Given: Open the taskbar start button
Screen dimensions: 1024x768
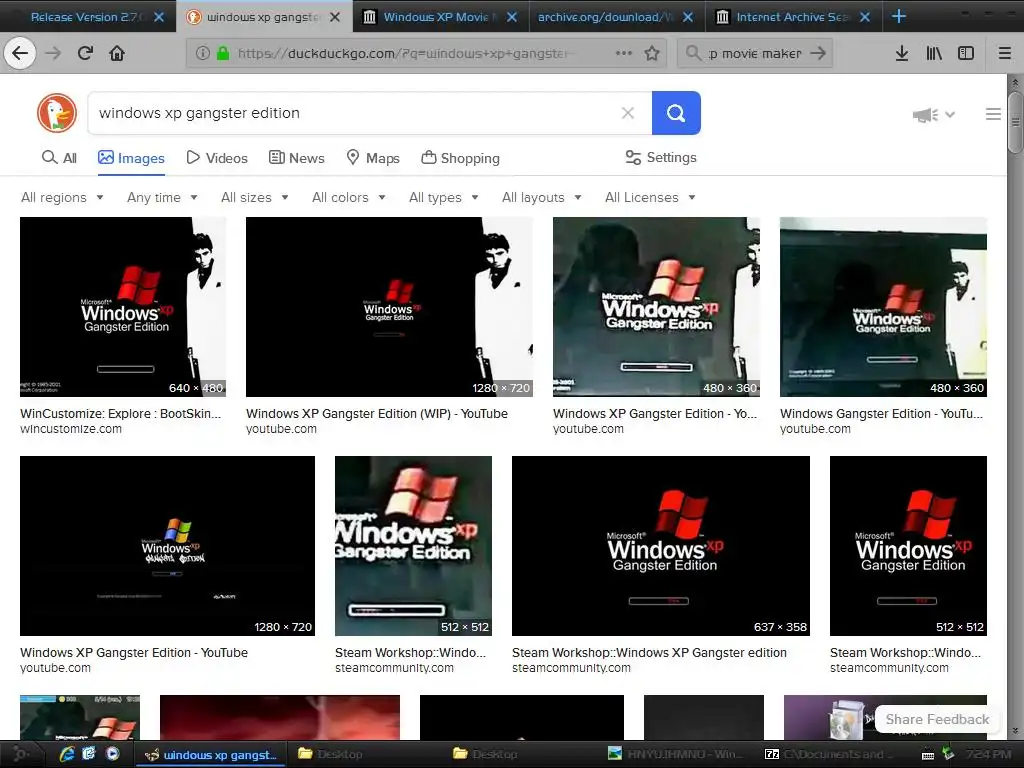Looking at the screenshot, I should [20, 754].
